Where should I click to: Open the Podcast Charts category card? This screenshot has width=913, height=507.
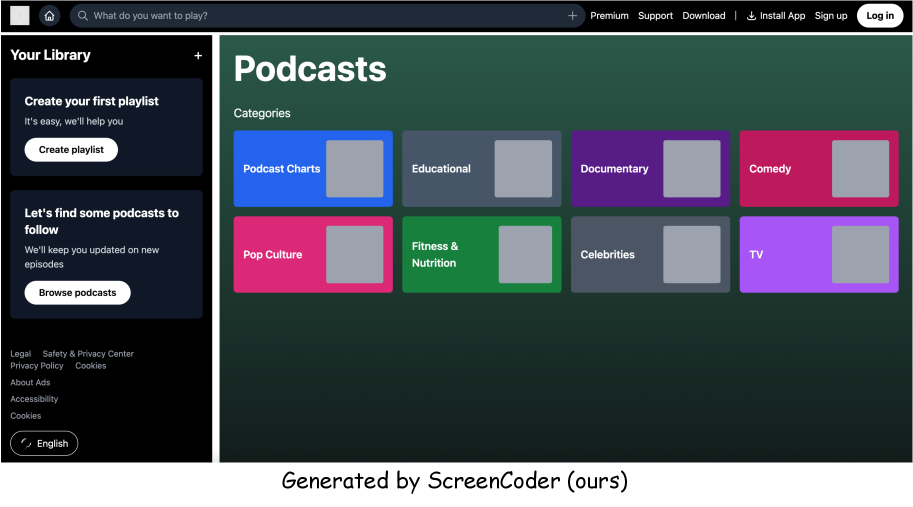313,169
